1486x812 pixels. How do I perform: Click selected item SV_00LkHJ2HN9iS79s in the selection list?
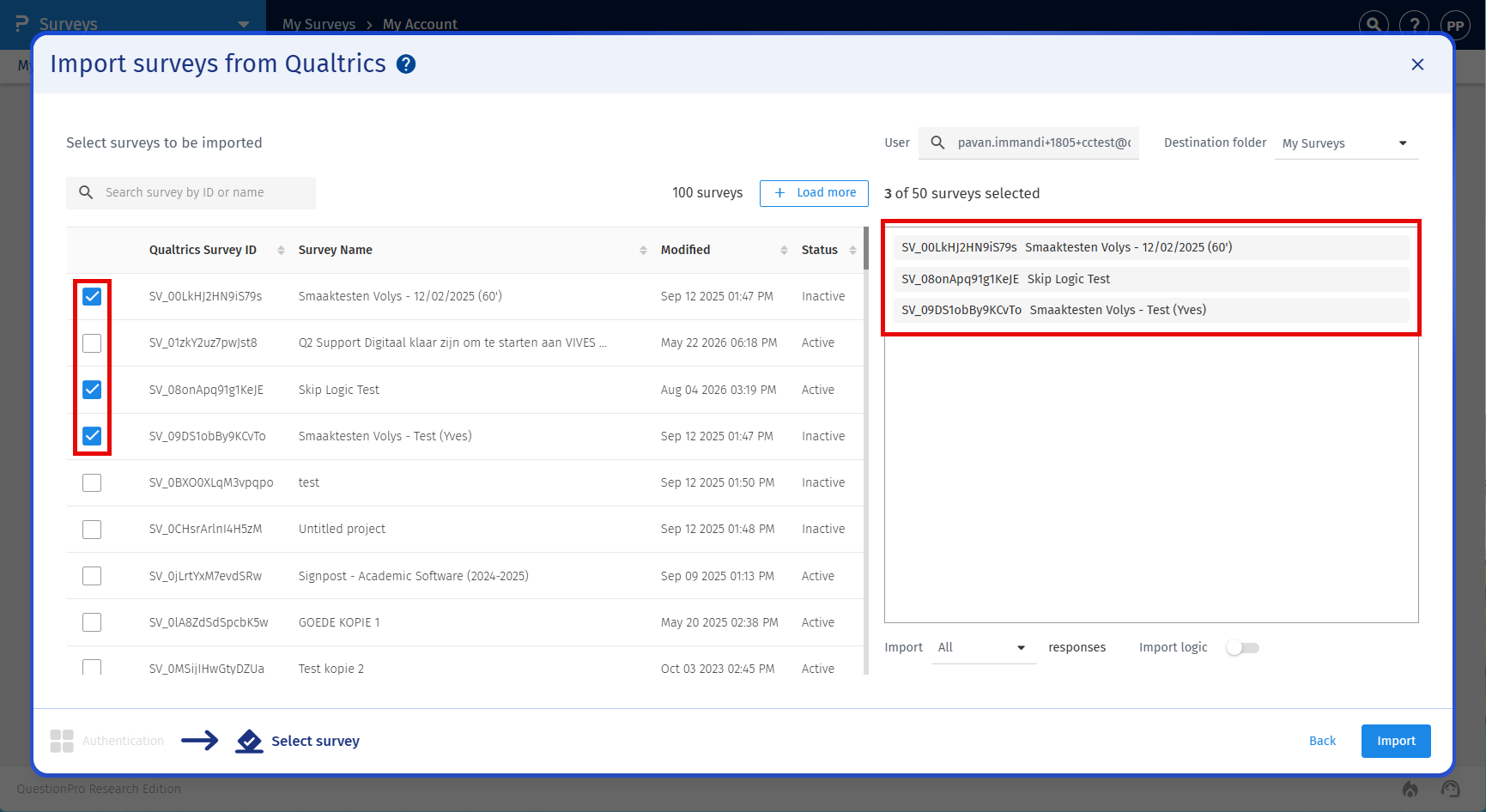coord(1151,247)
